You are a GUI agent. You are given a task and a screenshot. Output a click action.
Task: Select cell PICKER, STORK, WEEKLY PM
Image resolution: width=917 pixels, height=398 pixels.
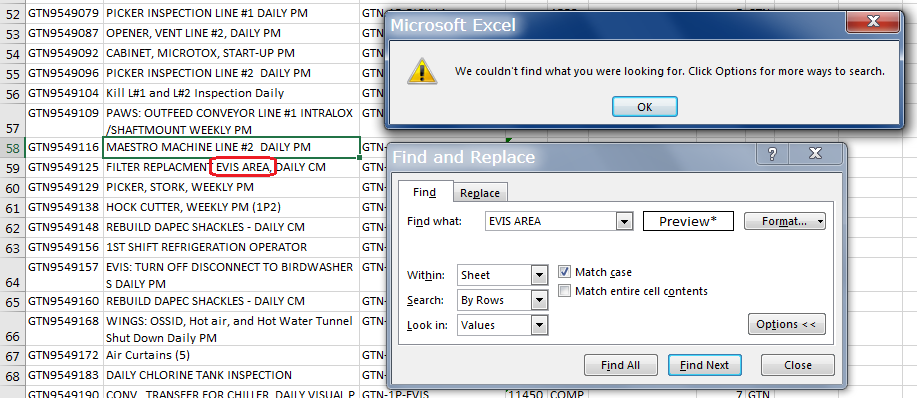pyautogui.click(x=231, y=188)
